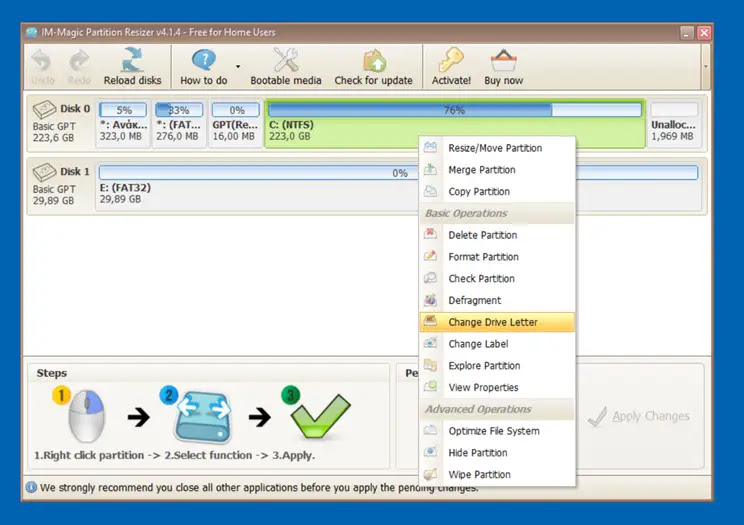Click the Check for update icon
Viewport: 744px width, 525px height.
[x=374, y=60]
